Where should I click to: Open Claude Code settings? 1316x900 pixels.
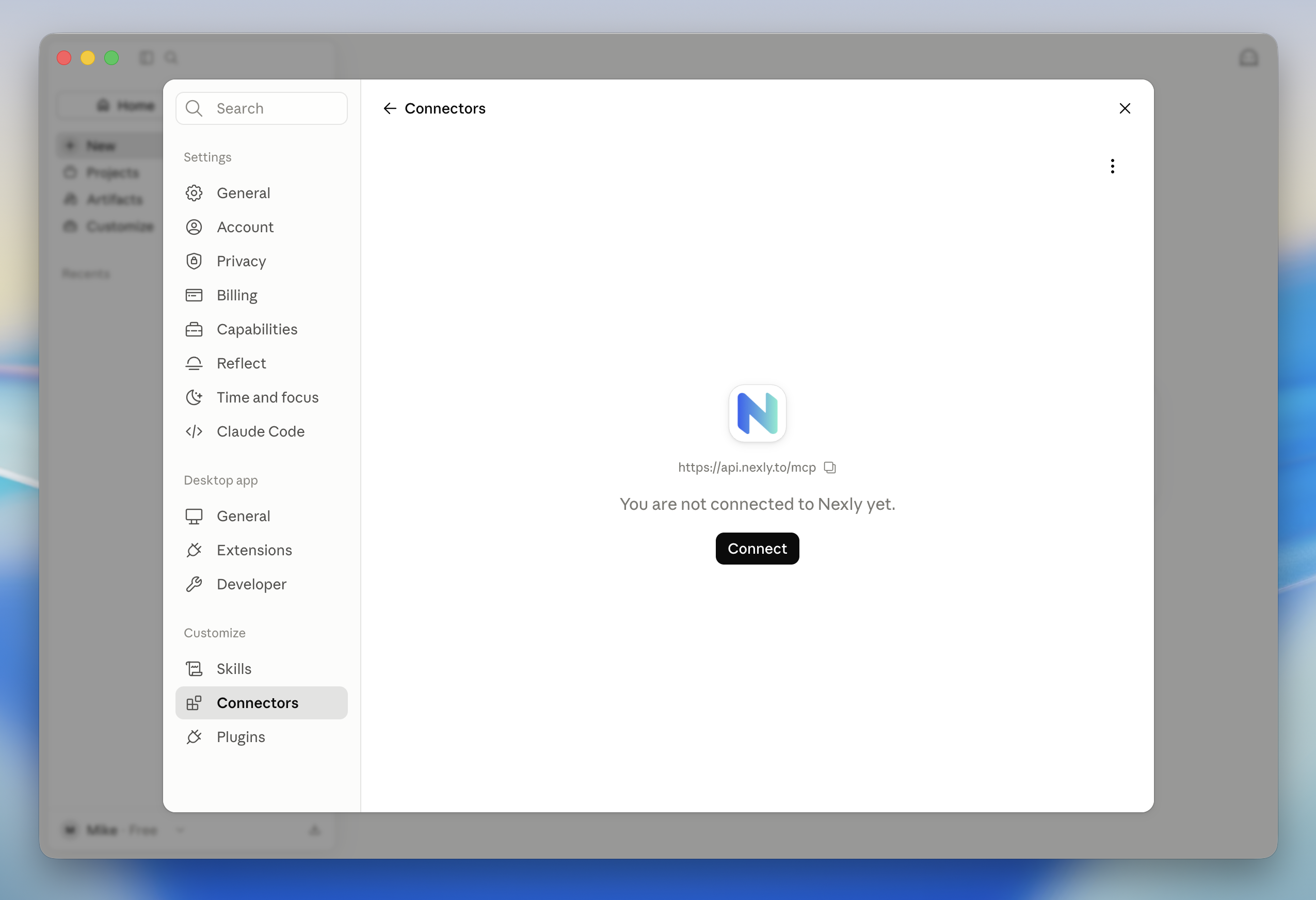point(261,431)
